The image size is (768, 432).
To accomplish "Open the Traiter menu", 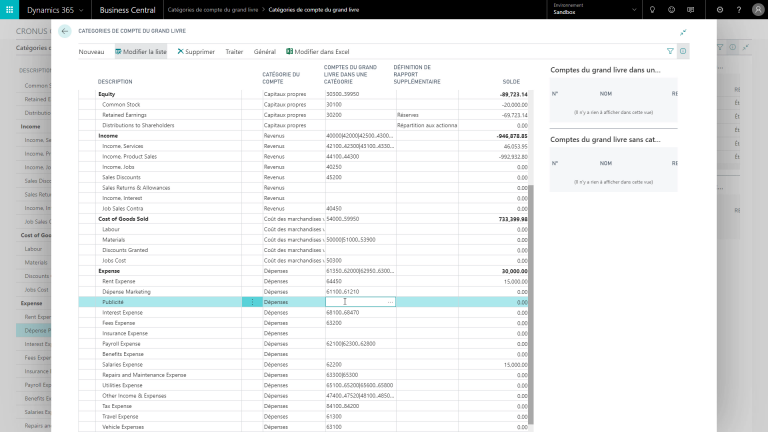I will pyautogui.click(x=234, y=51).
